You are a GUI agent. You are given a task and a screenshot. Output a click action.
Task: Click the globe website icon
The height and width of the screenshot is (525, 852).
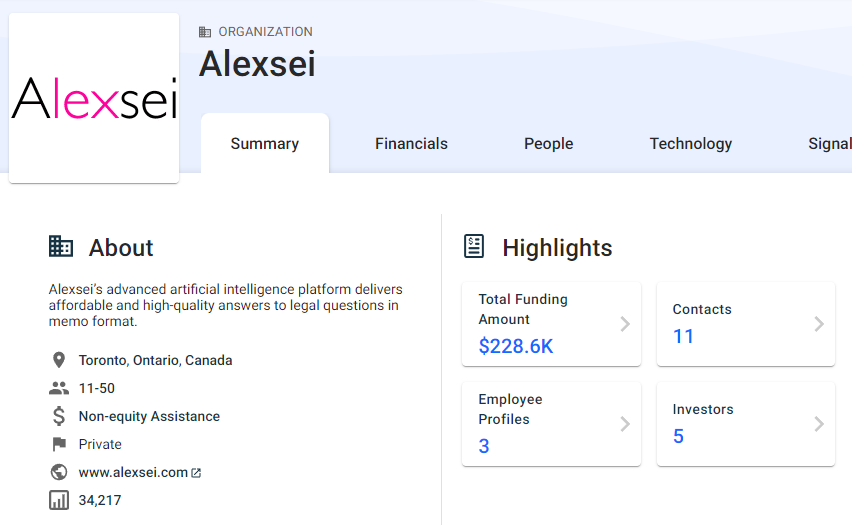pos(59,472)
